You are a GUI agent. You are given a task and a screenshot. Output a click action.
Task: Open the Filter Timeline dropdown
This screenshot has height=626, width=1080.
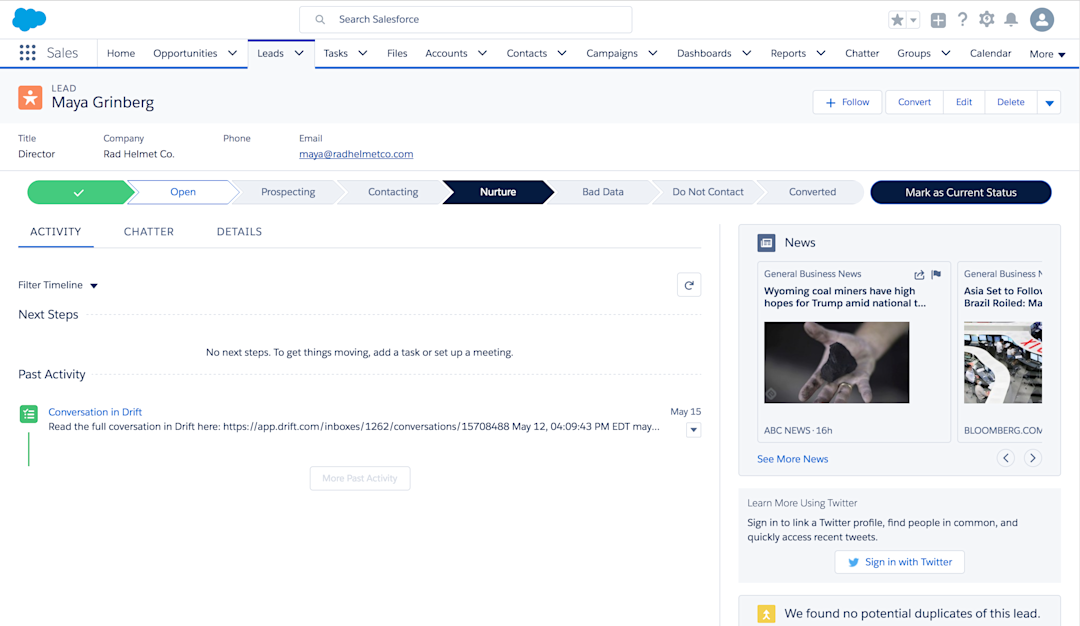(x=58, y=285)
